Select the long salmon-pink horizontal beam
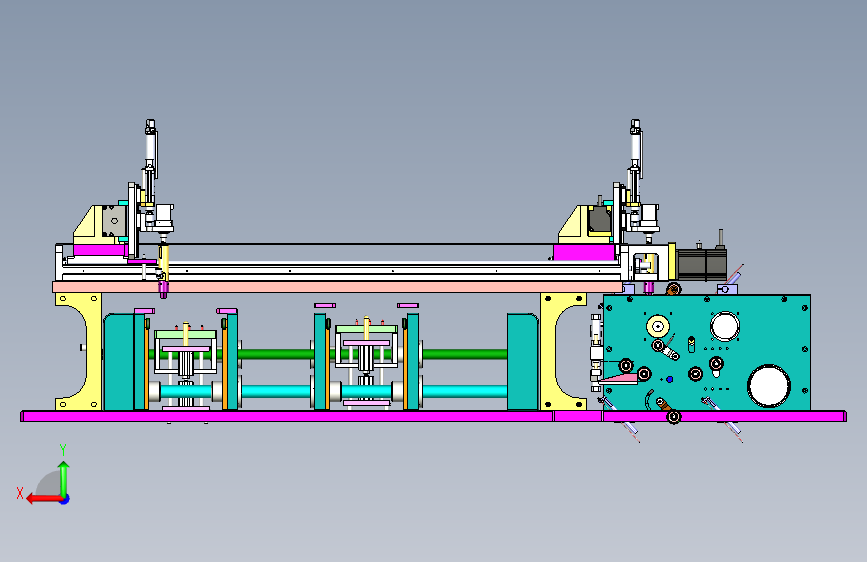Screen dimensions: 867x562 (337, 287)
